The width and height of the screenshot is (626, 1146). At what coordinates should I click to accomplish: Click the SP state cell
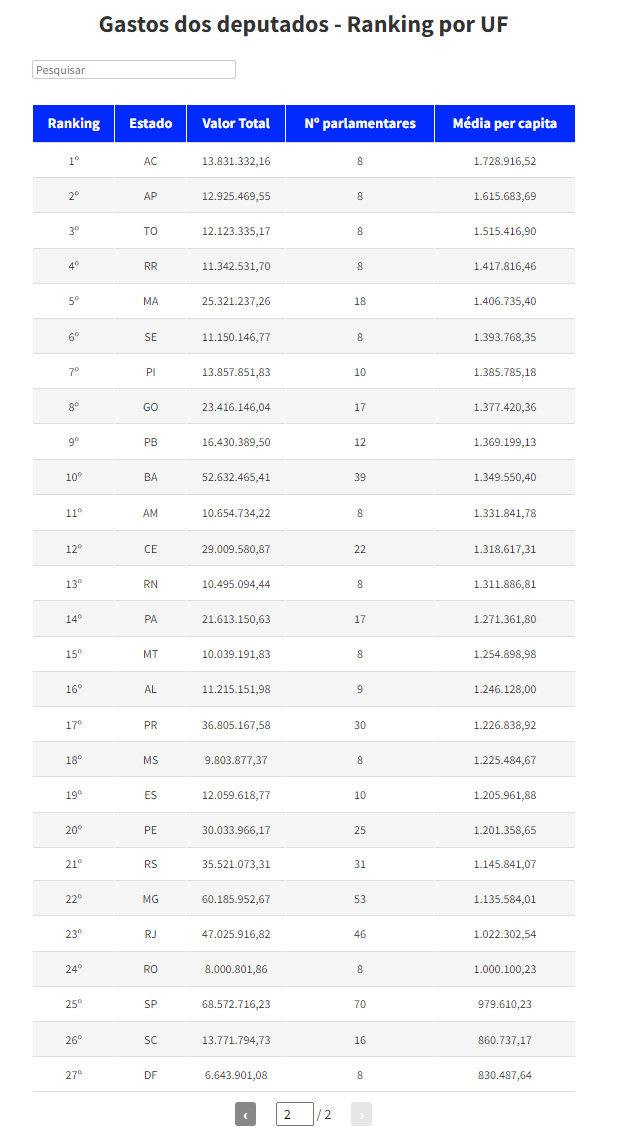(150, 1005)
